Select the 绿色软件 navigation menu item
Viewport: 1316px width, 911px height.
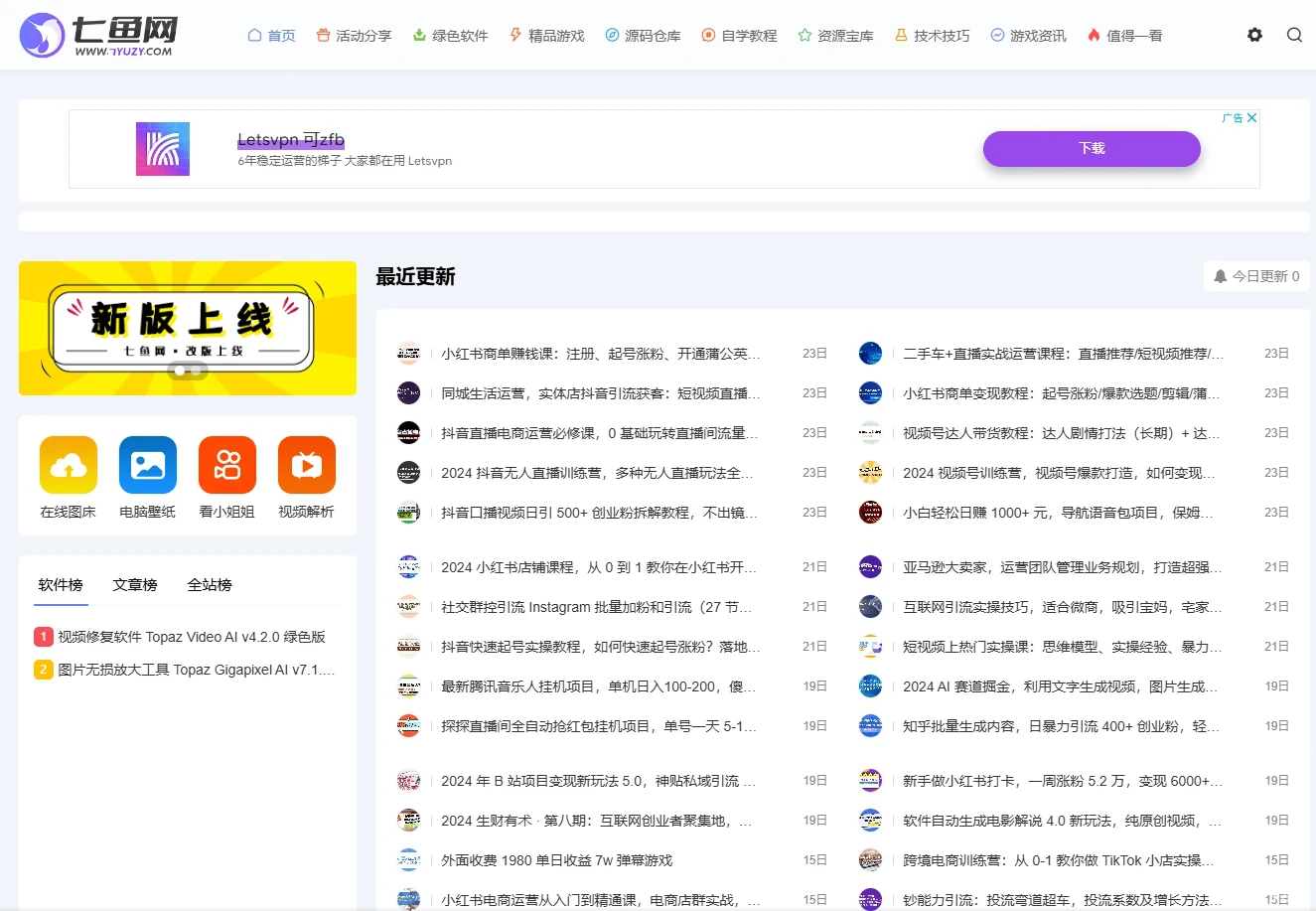coord(450,35)
